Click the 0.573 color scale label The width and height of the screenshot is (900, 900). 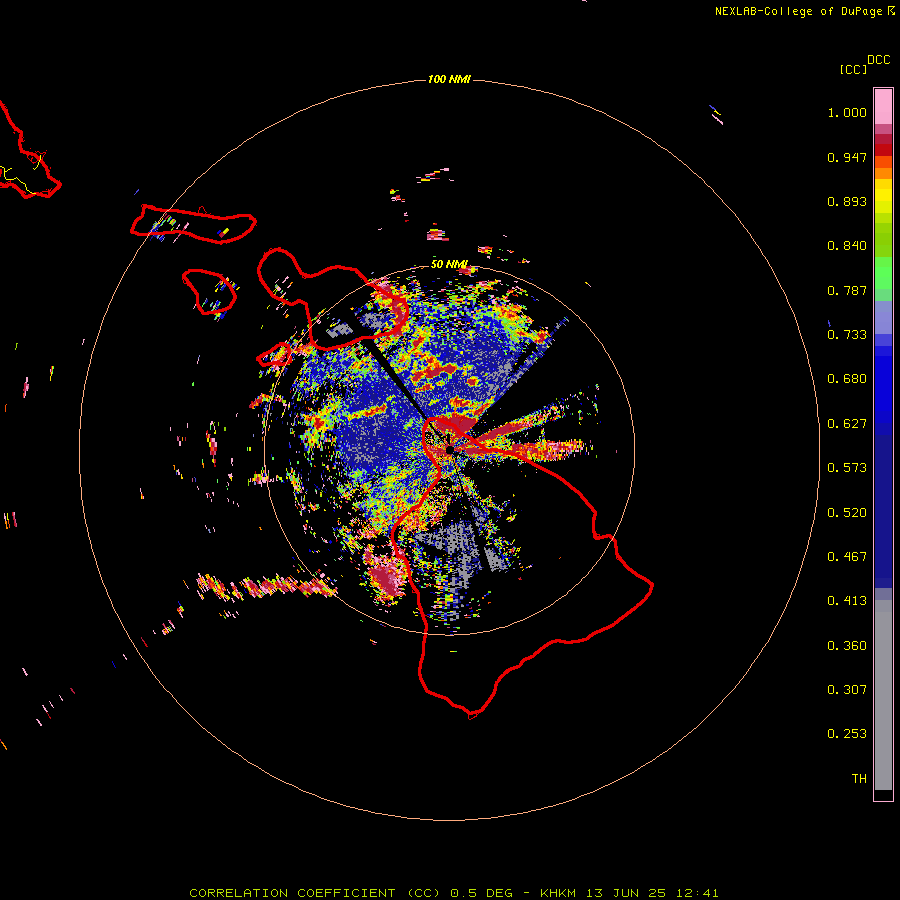click(847, 468)
